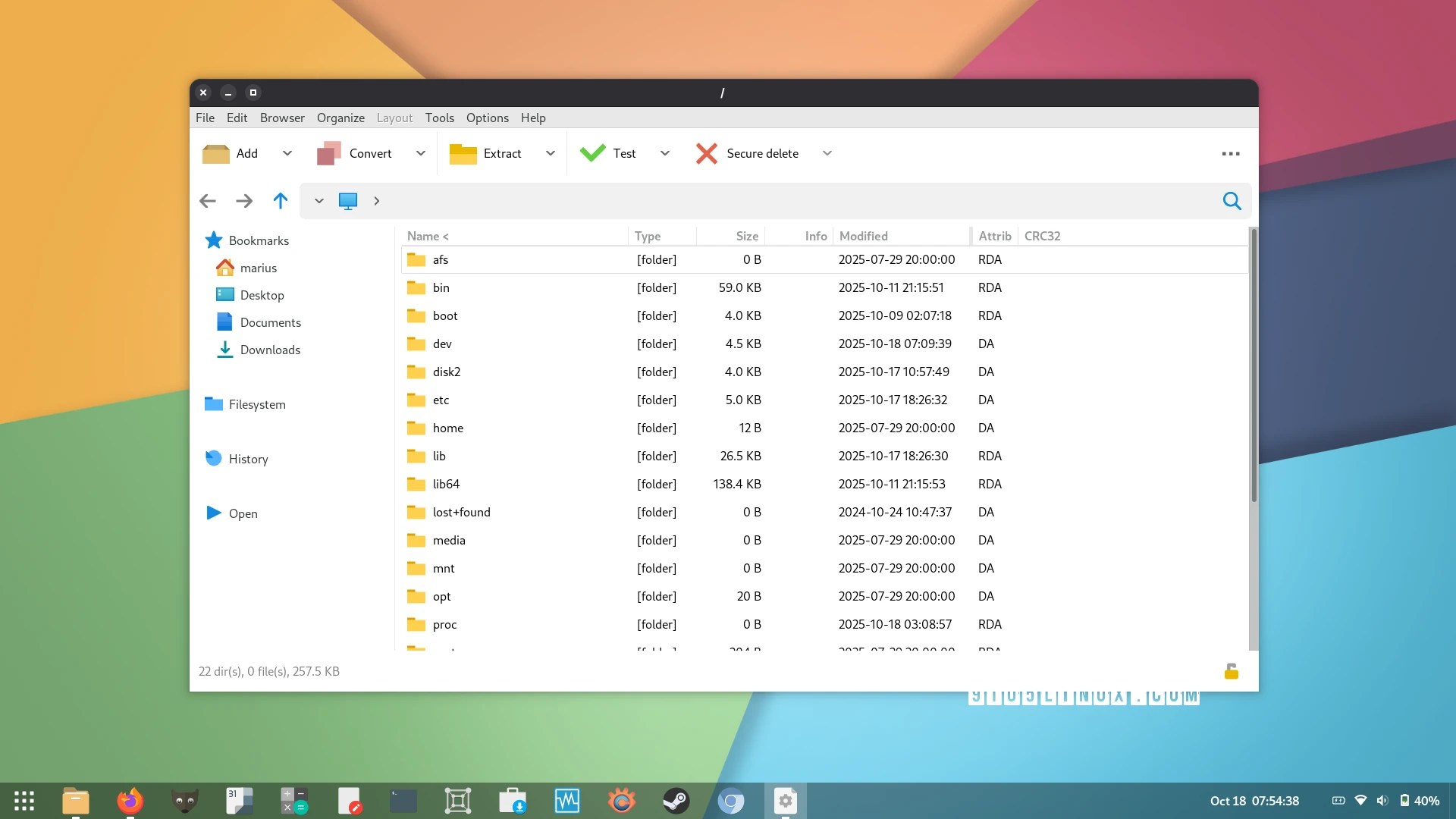Click the up directory arrow
1456x819 pixels.
(x=281, y=201)
